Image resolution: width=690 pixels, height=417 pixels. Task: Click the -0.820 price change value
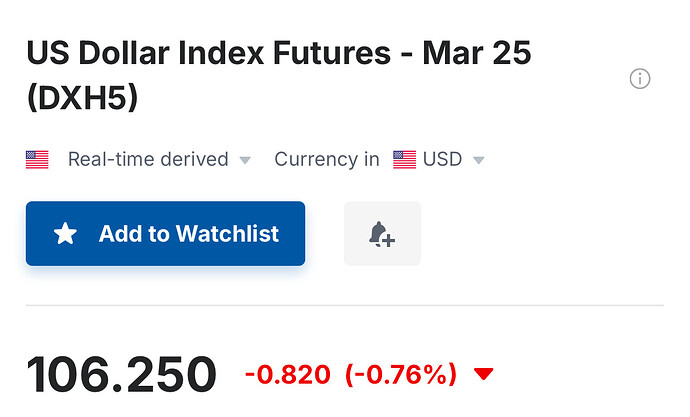pos(287,375)
